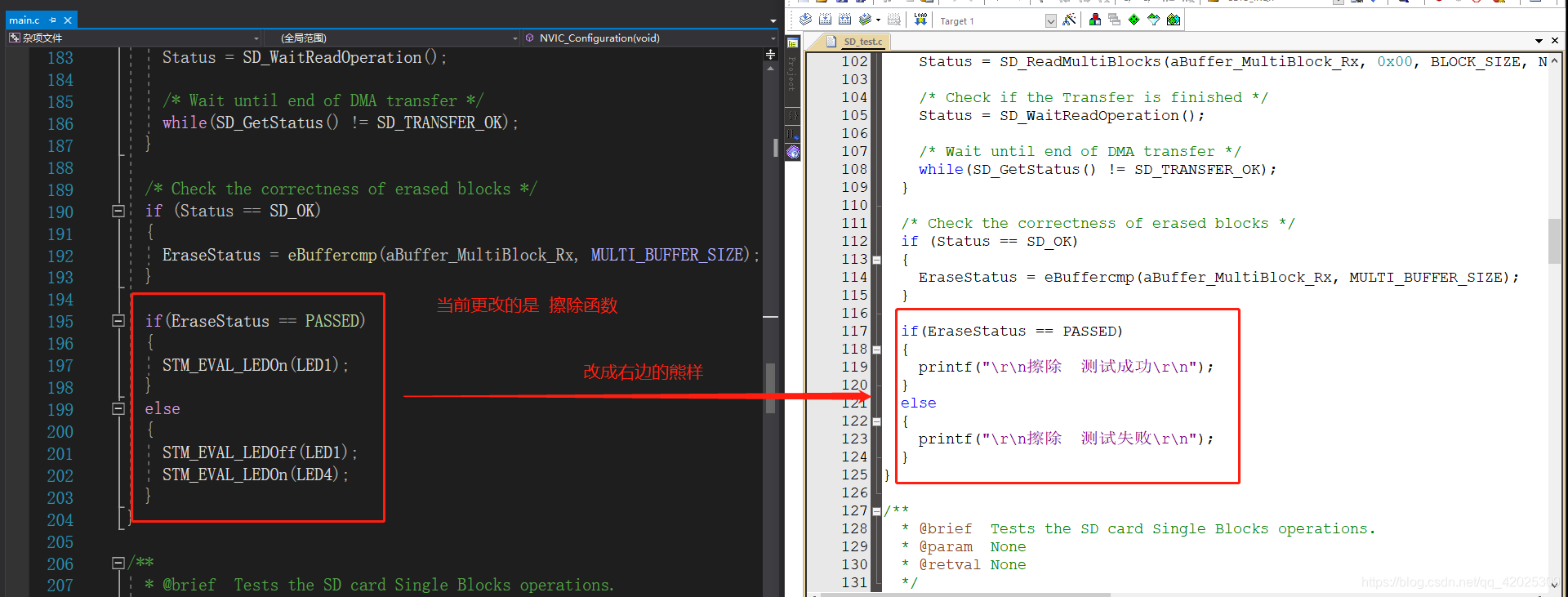
Task: Click Visual Studio scrollbar up arrow
Action: coord(770,69)
